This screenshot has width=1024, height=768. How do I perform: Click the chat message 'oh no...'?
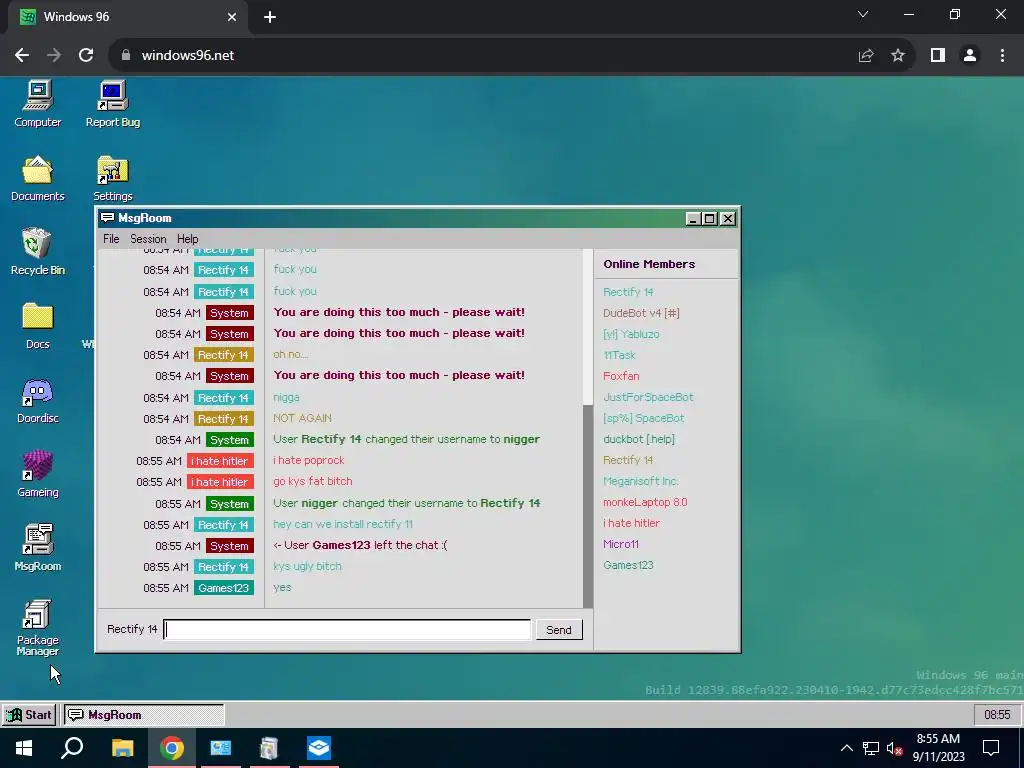pos(291,354)
